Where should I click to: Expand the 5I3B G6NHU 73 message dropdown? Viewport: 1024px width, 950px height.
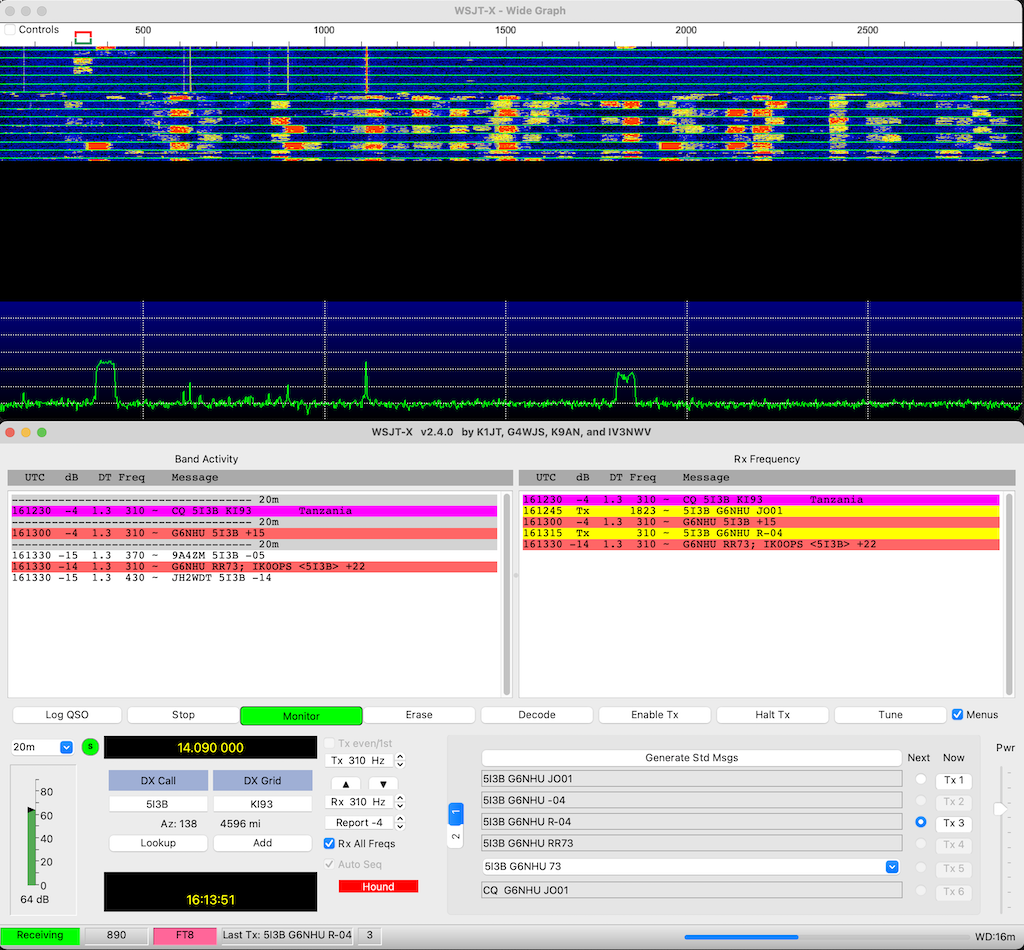892,867
